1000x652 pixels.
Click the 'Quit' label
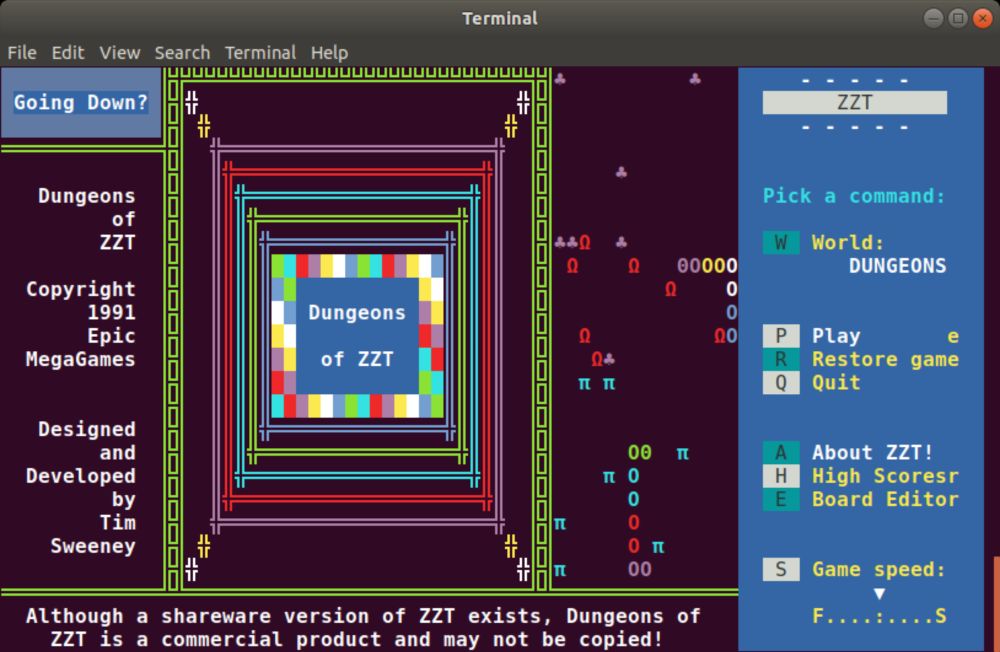[836, 383]
